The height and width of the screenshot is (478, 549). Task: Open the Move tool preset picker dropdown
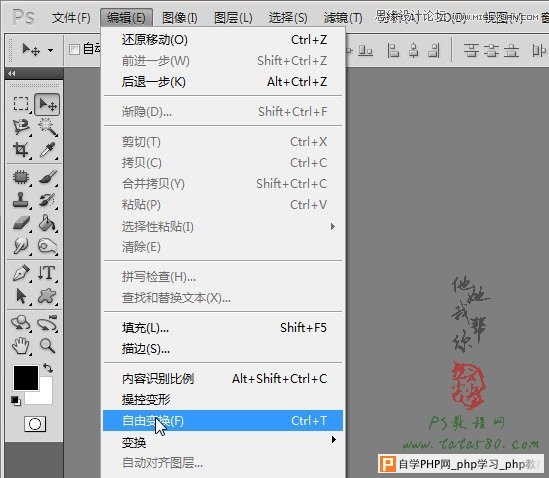coord(51,50)
